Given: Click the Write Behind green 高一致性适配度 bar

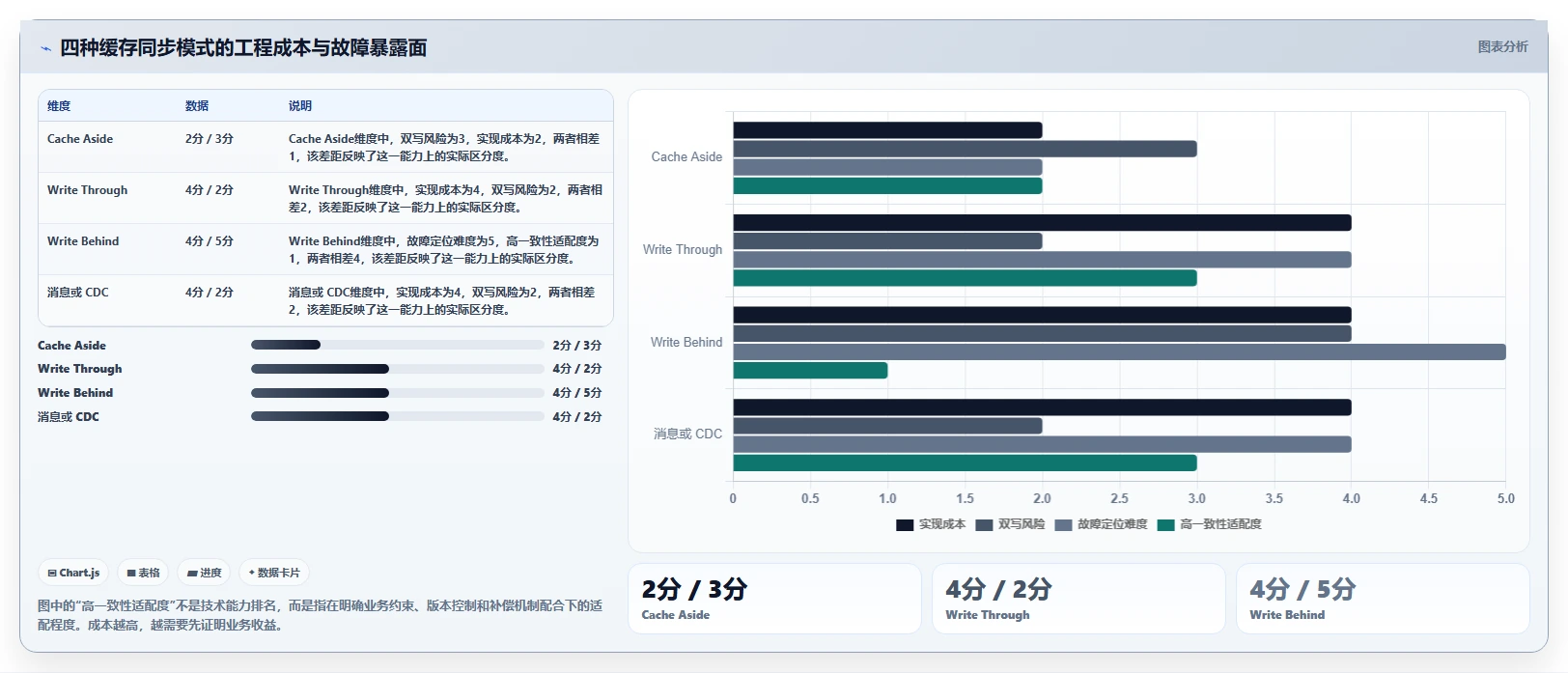Looking at the screenshot, I should pos(810,371).
